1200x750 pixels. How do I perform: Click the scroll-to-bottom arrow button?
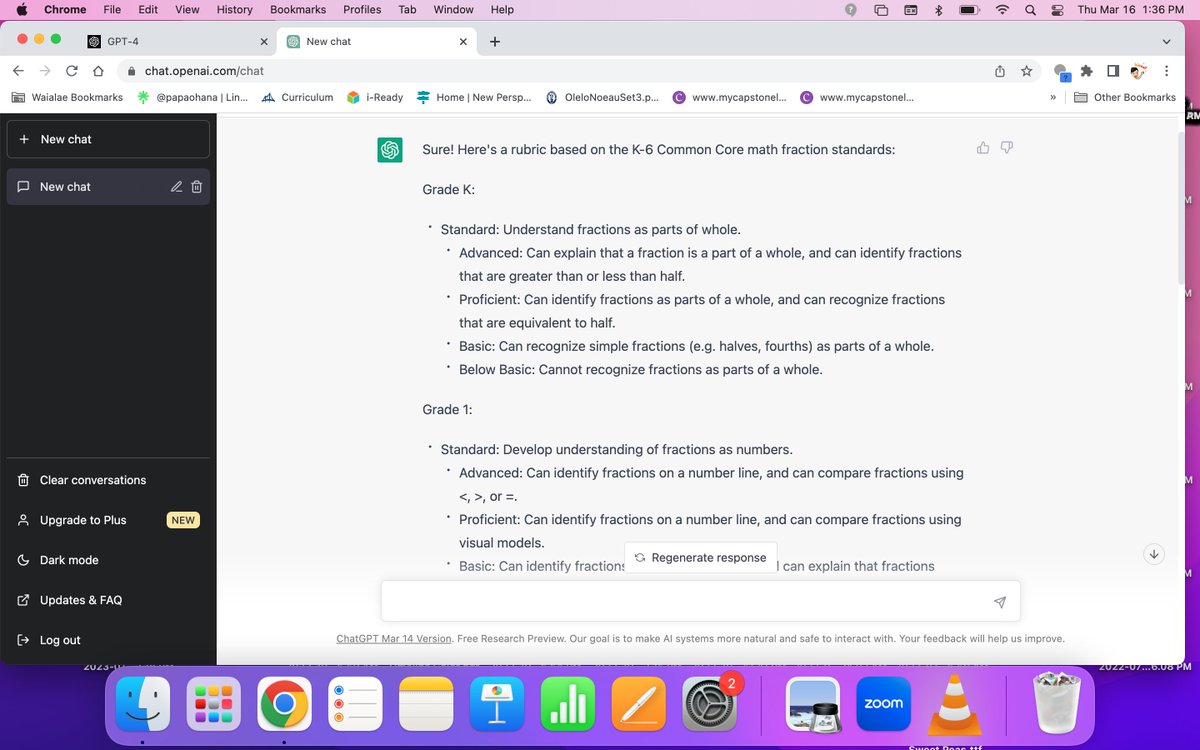point(1153,554)
